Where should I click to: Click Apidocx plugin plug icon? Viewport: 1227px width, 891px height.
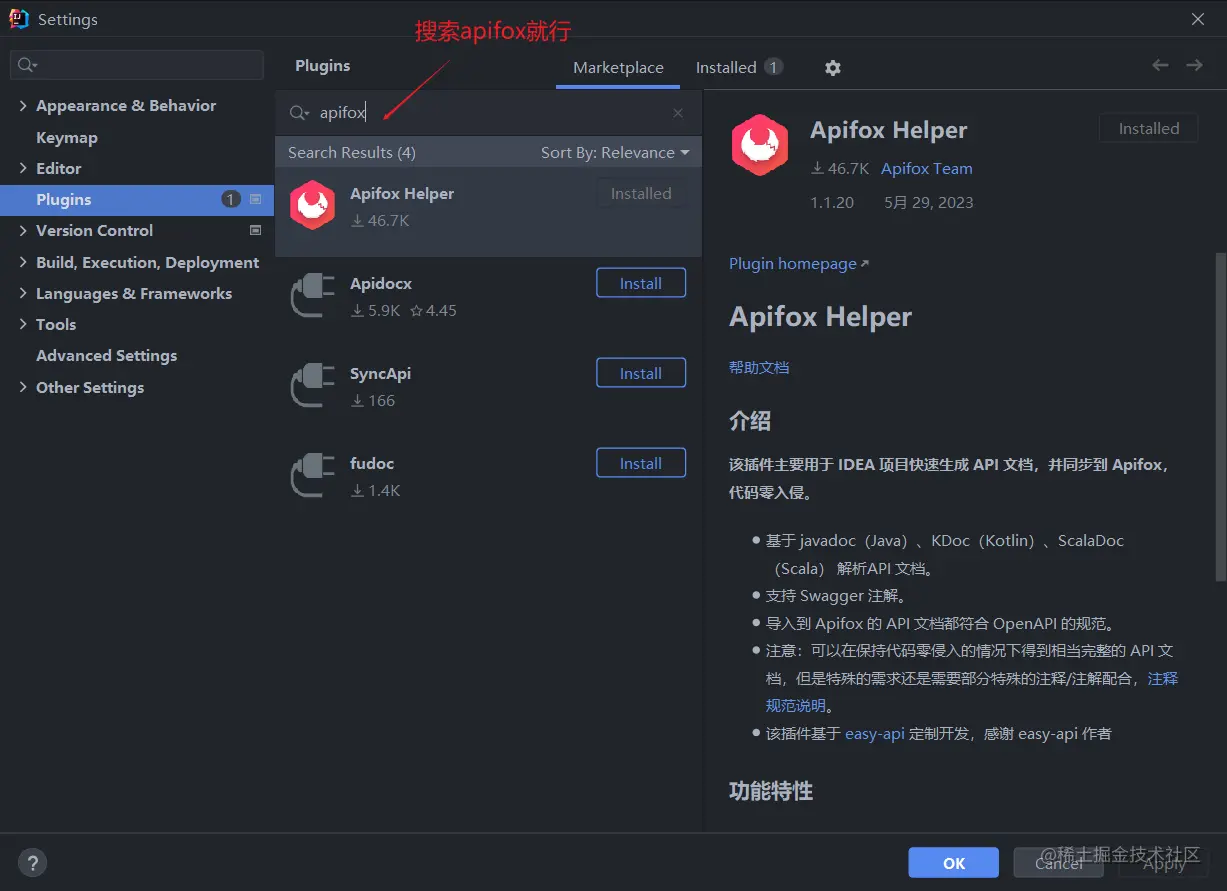[x=312, y=295]
